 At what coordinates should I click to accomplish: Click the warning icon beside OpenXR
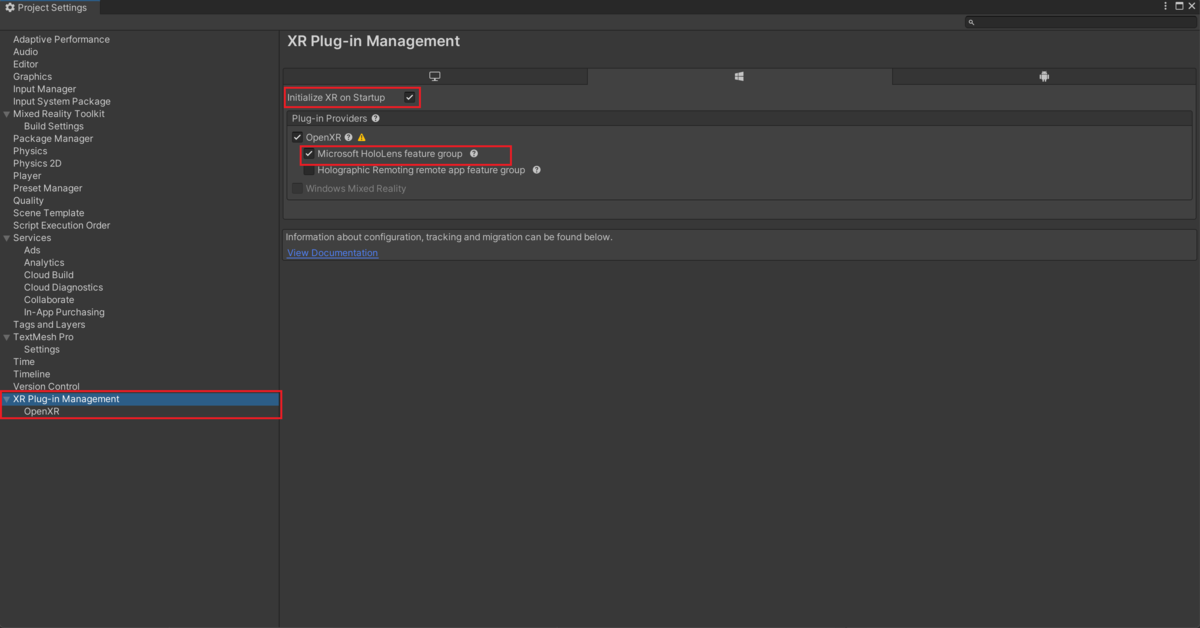click(x=362, y=137)
